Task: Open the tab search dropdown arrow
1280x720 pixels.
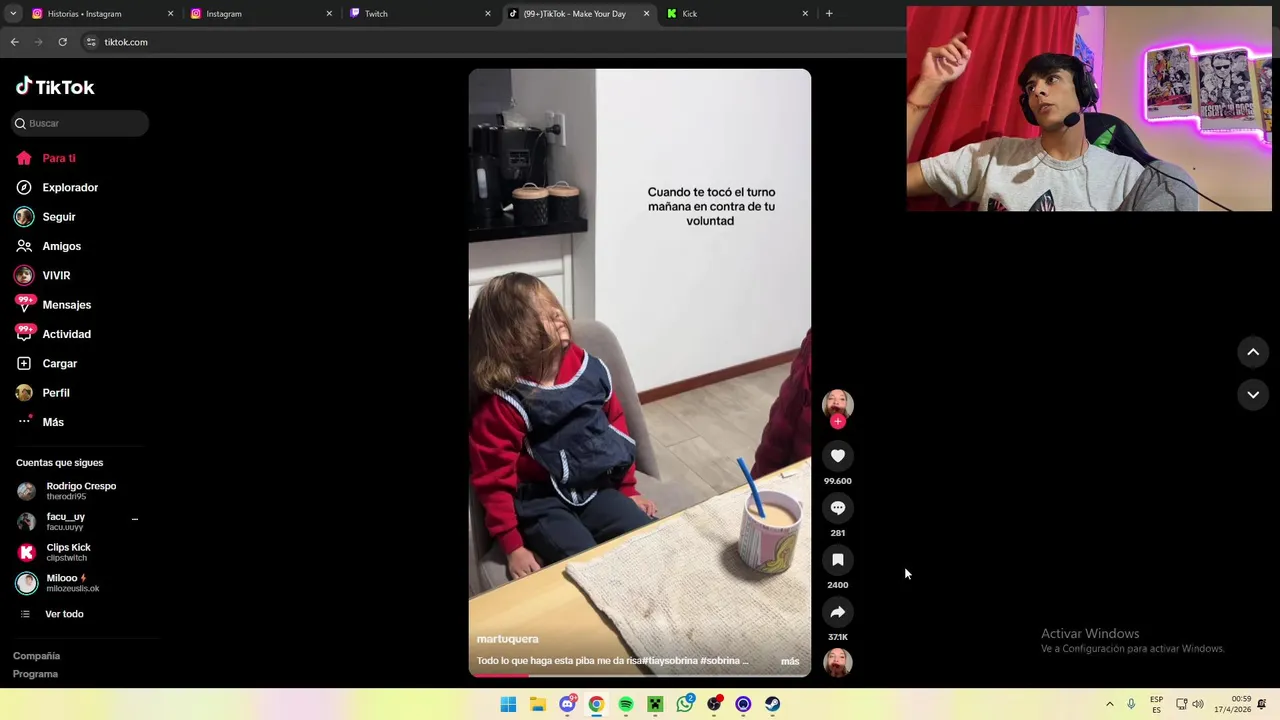Action: (x=13, y=14)
